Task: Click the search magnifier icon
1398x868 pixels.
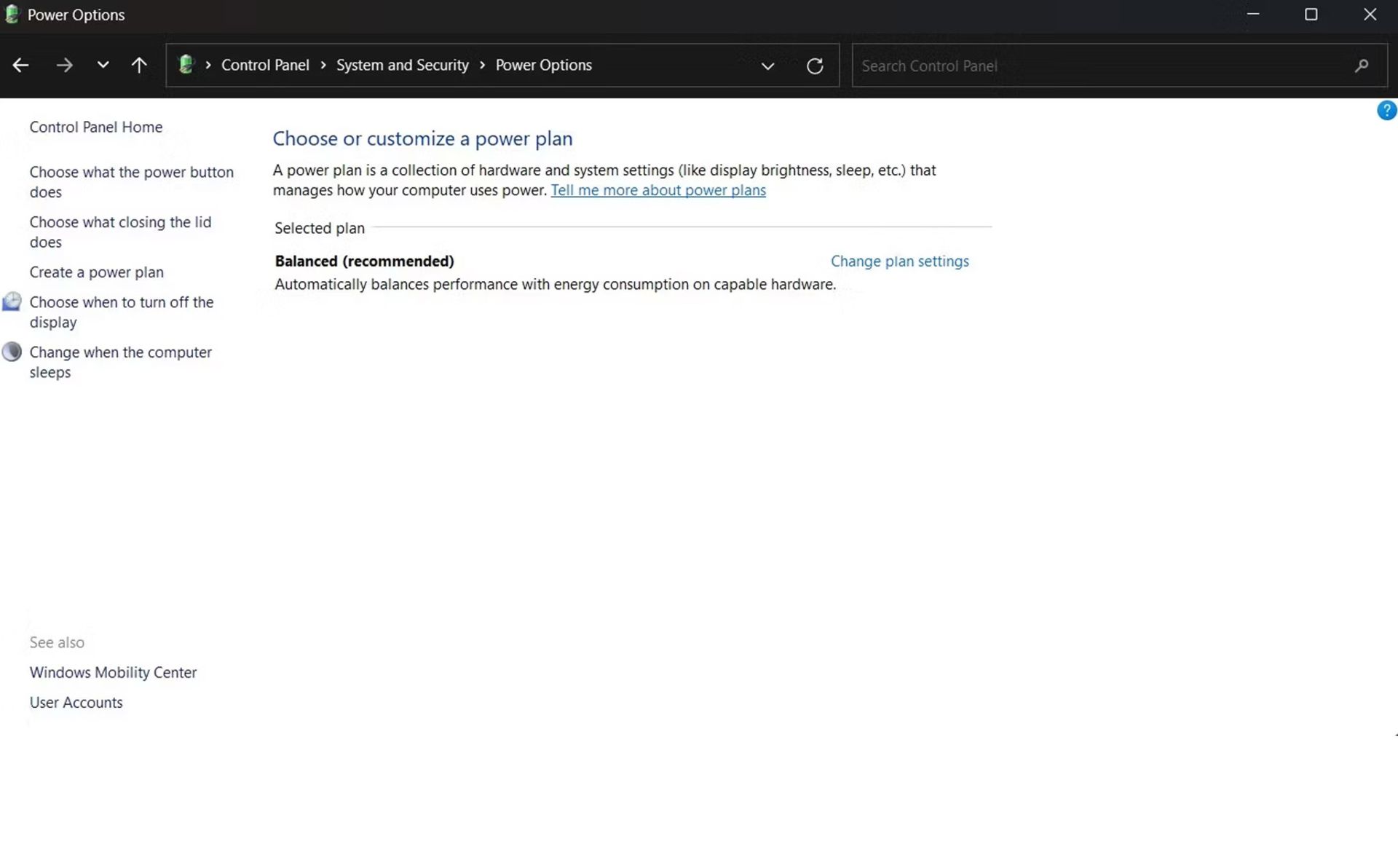Action: click(1362, 66)
